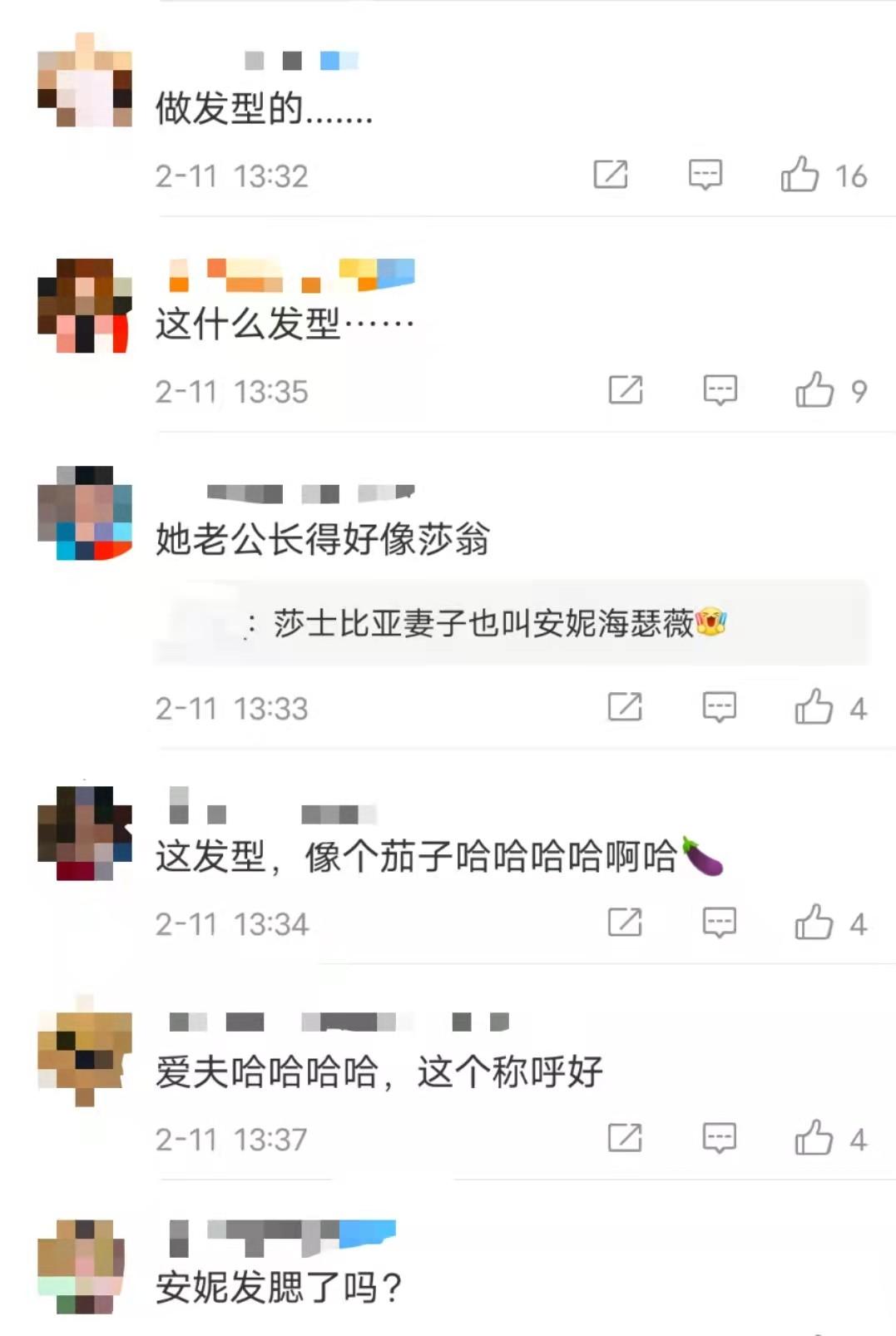The width and height of the screenshot is (896, 1336).
Task: Like the eggplant hairstyle comment
Action: 814,923
